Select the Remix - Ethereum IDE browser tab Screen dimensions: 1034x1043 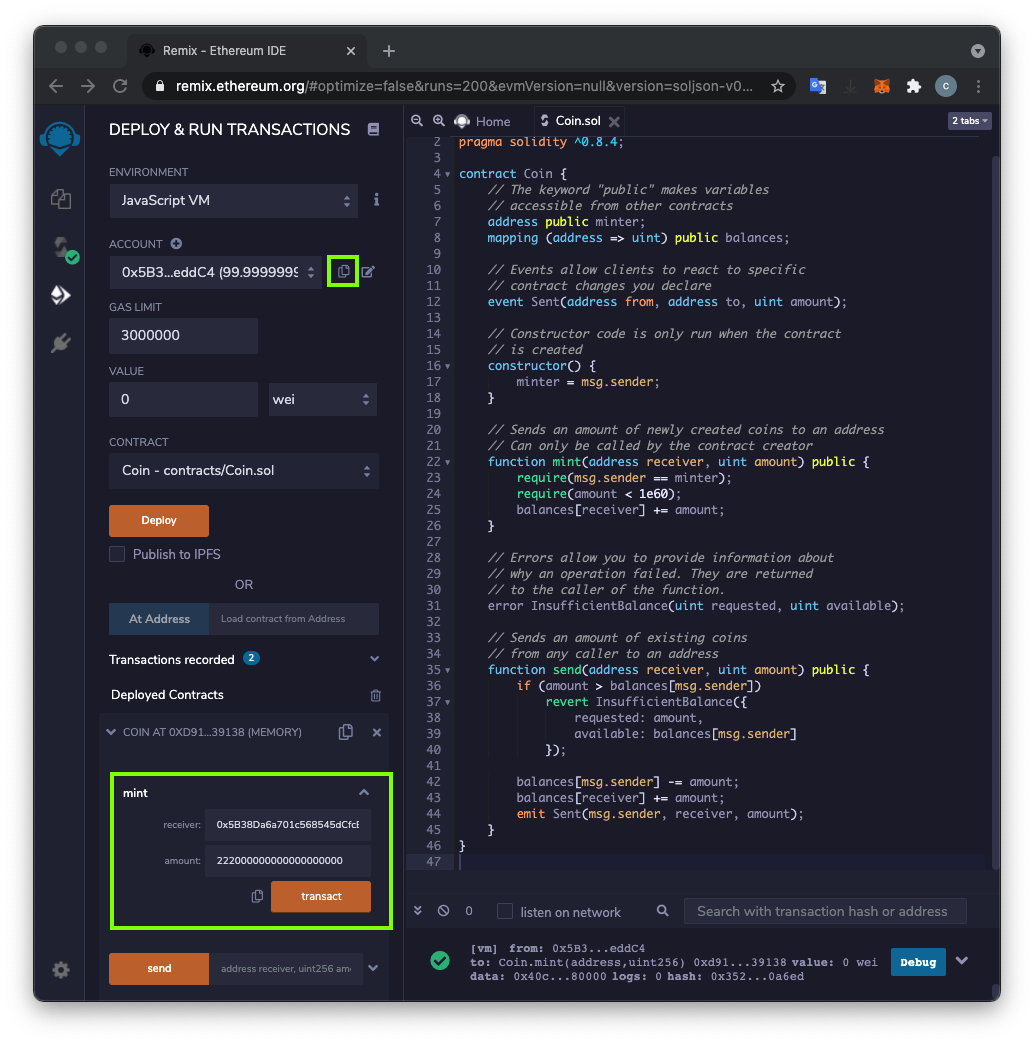(x=247, y=51)
